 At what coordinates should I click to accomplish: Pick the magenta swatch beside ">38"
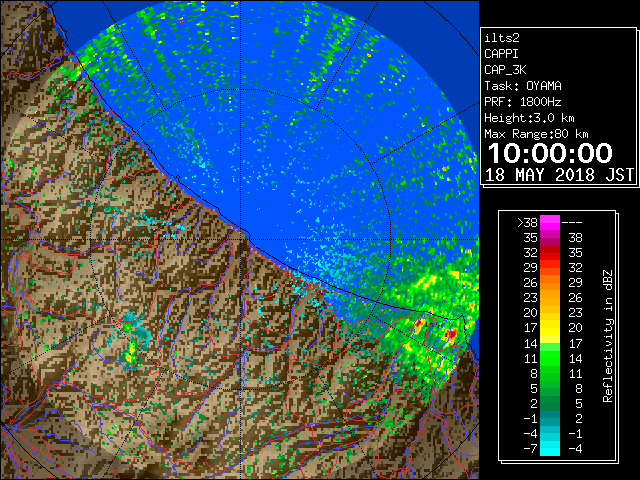click(550, 223)
